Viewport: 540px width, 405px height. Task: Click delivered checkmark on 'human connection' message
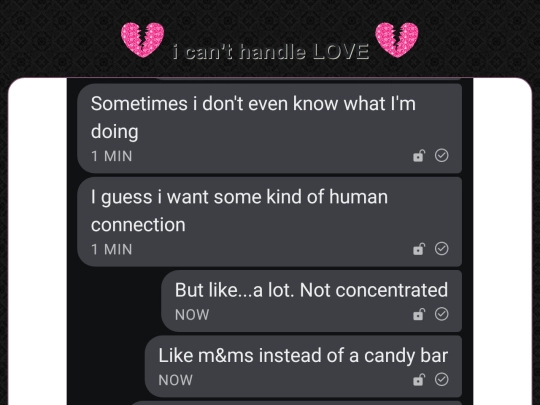click(442, 248)
